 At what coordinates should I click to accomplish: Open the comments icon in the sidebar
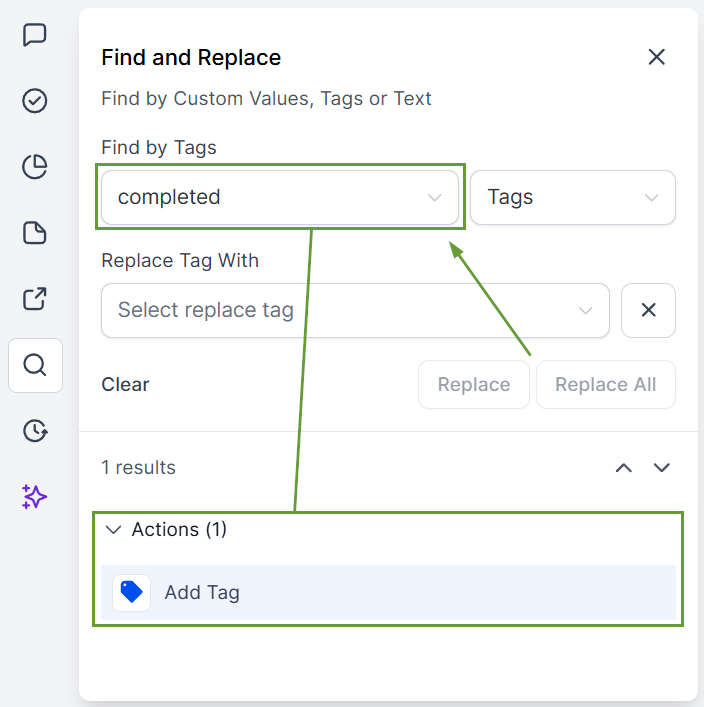35,35
